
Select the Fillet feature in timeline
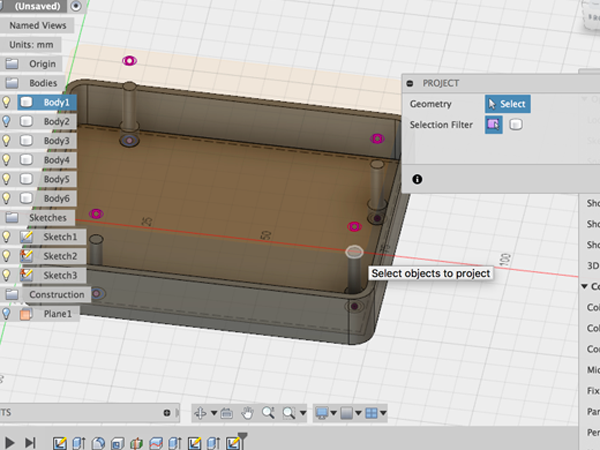[x=98, y=443]
